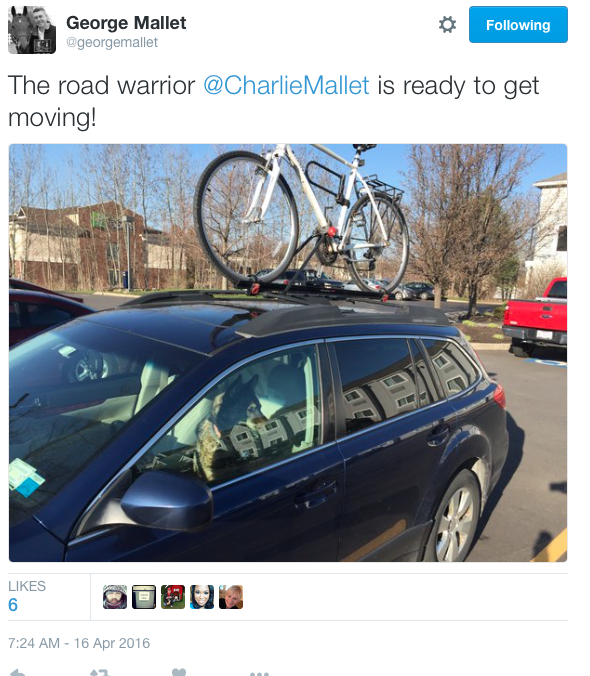The image size is (590, 676).
Task: Click the retweet icon
Action: click(99, 672)
